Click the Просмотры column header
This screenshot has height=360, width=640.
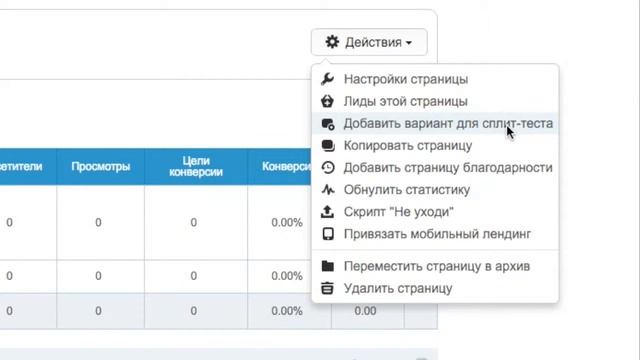click(x=100, y=167)
